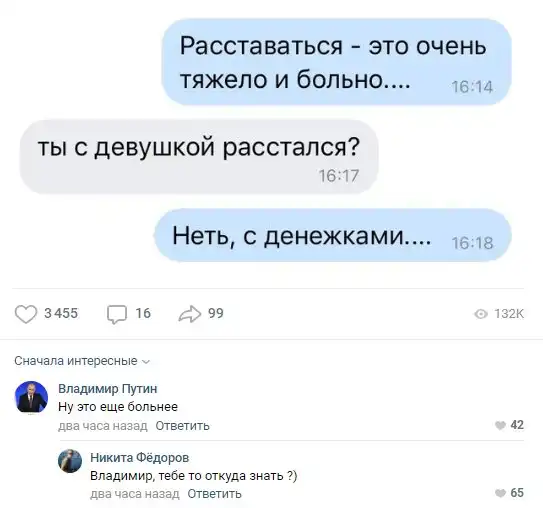Click the 16 comments counter
This screenshot has width=543, height=508.
(143, 313)
